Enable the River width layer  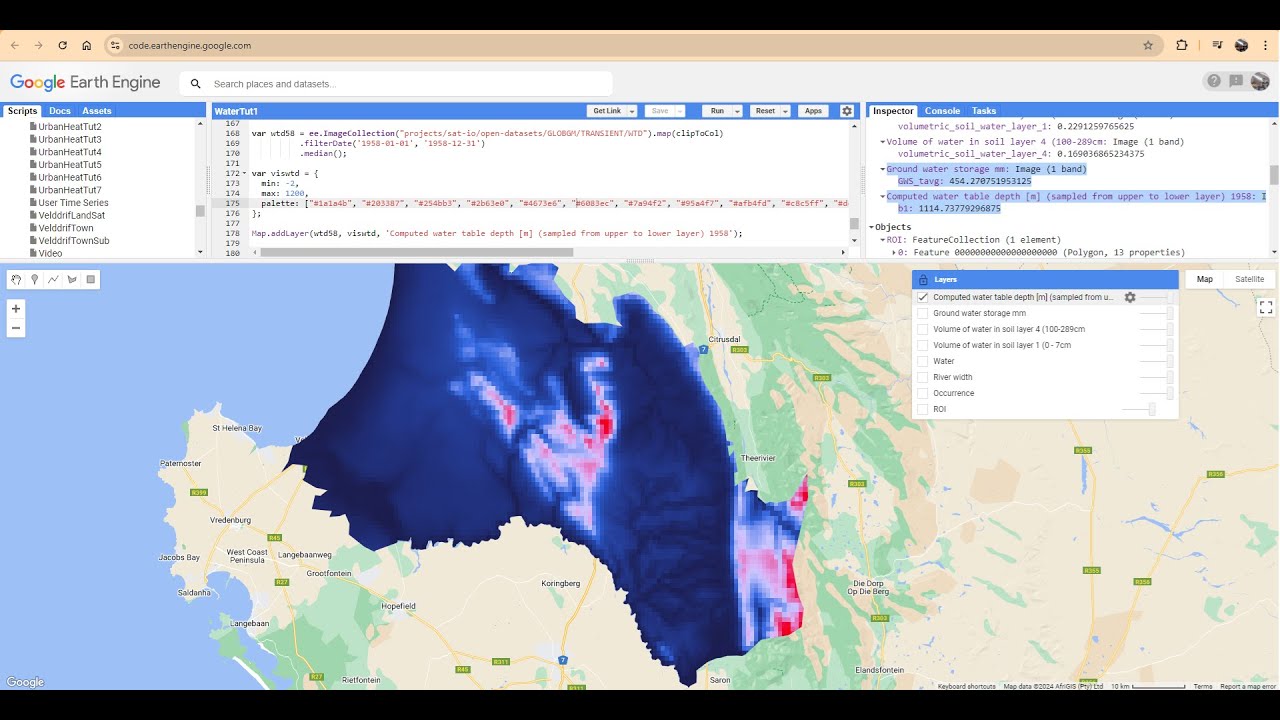923,377
